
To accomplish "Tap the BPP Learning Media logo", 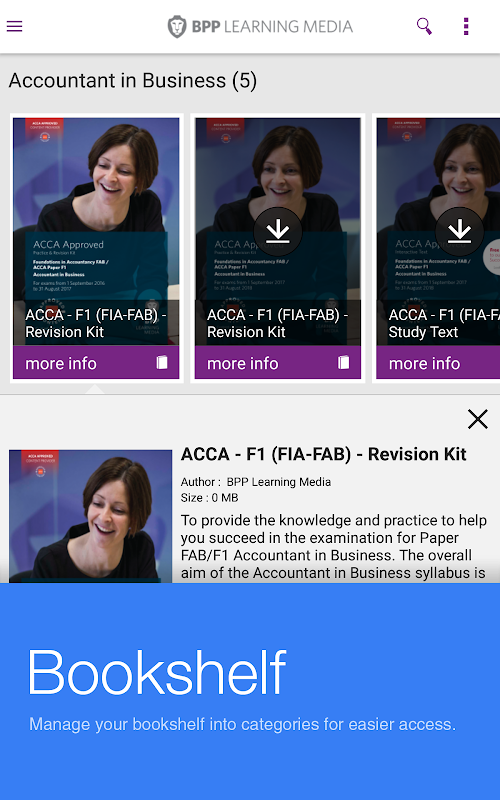I will (260, 27).
